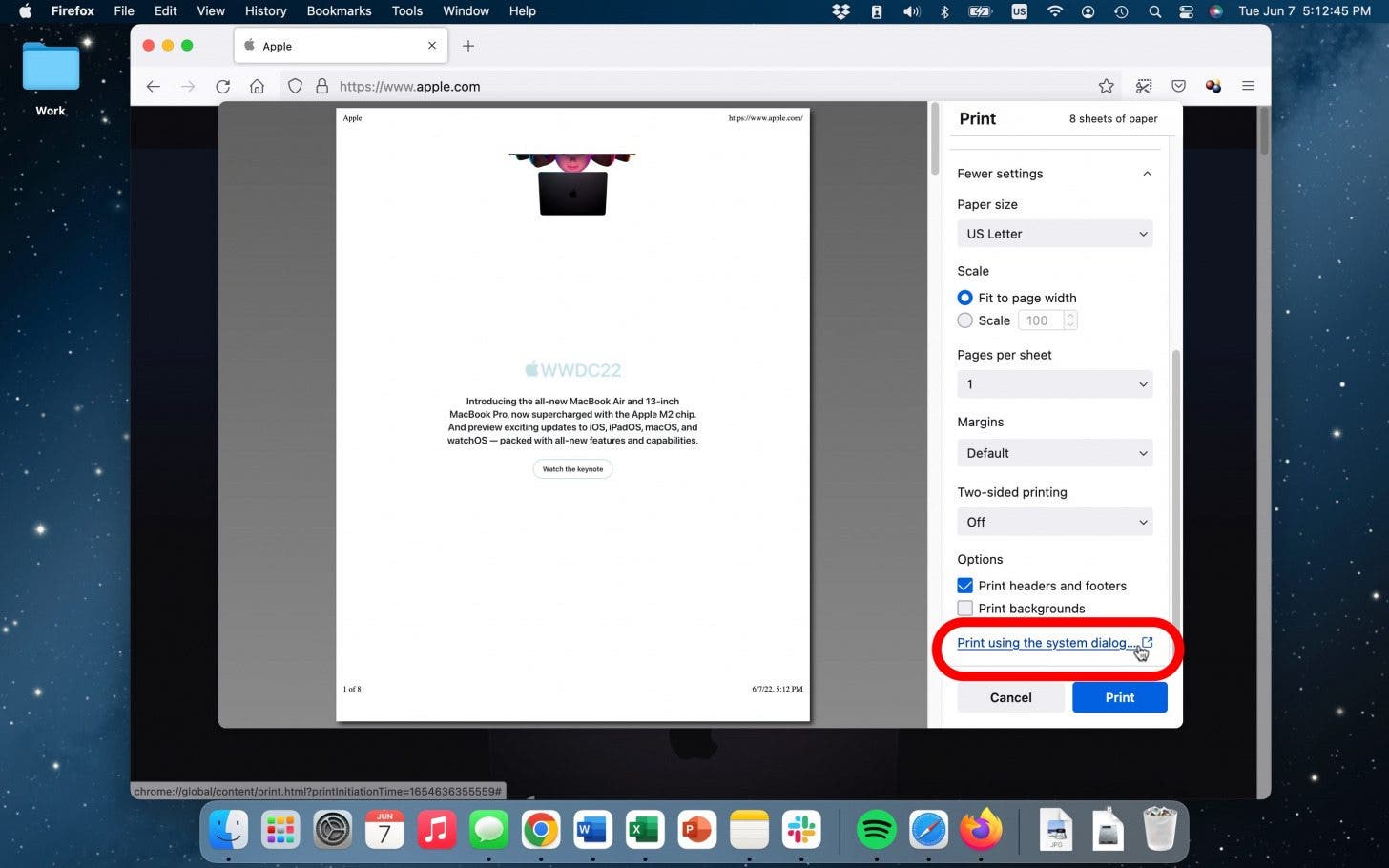Open Spotify from the Dock
Image resolution: width=1389 pixels, height=868 pixels.
click(876, 830)
